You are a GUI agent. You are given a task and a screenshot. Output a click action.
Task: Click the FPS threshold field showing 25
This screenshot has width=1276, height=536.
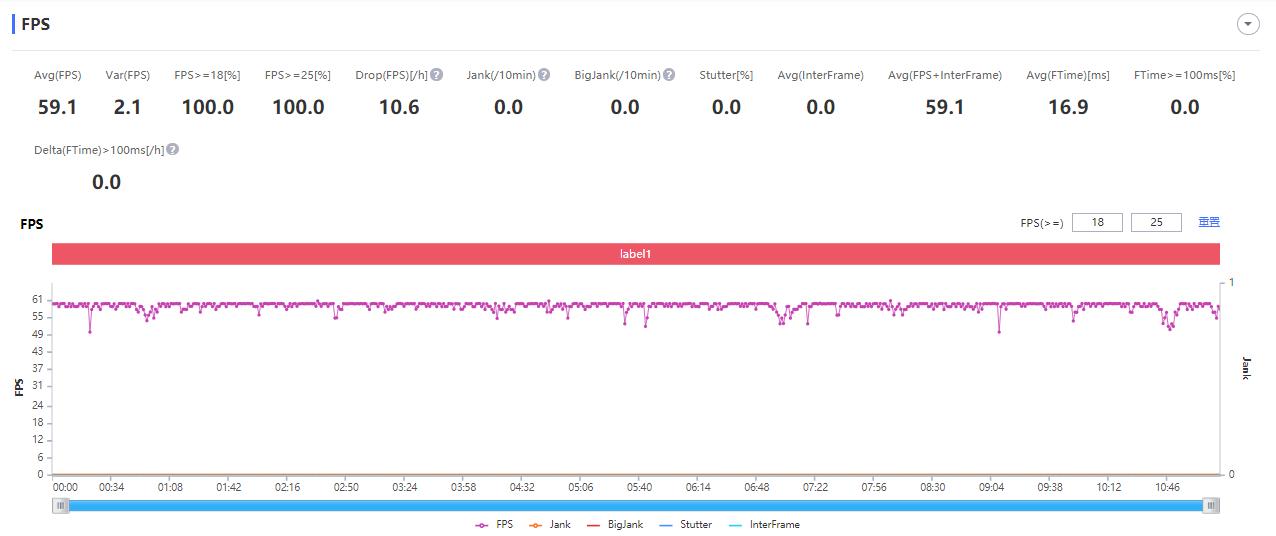coord(1156,222)
